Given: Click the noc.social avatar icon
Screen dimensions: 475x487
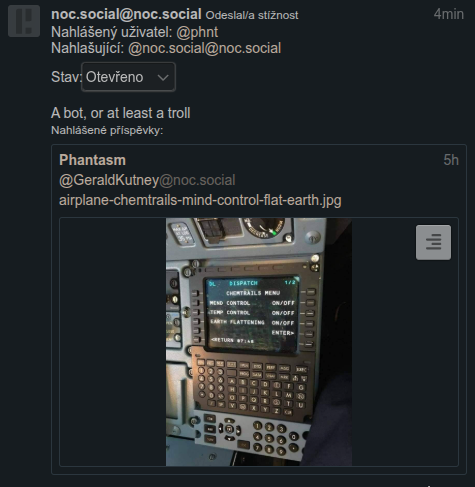Looking at the screenshot, I should (x=24, y=21).
